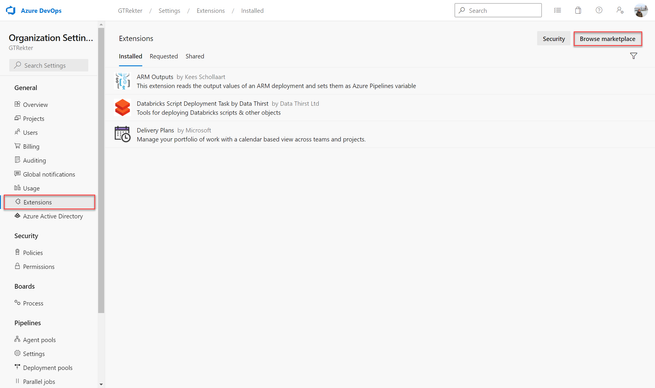
Task: Click sidebar scroll down arrow
Action: click(x=101, y=384)
